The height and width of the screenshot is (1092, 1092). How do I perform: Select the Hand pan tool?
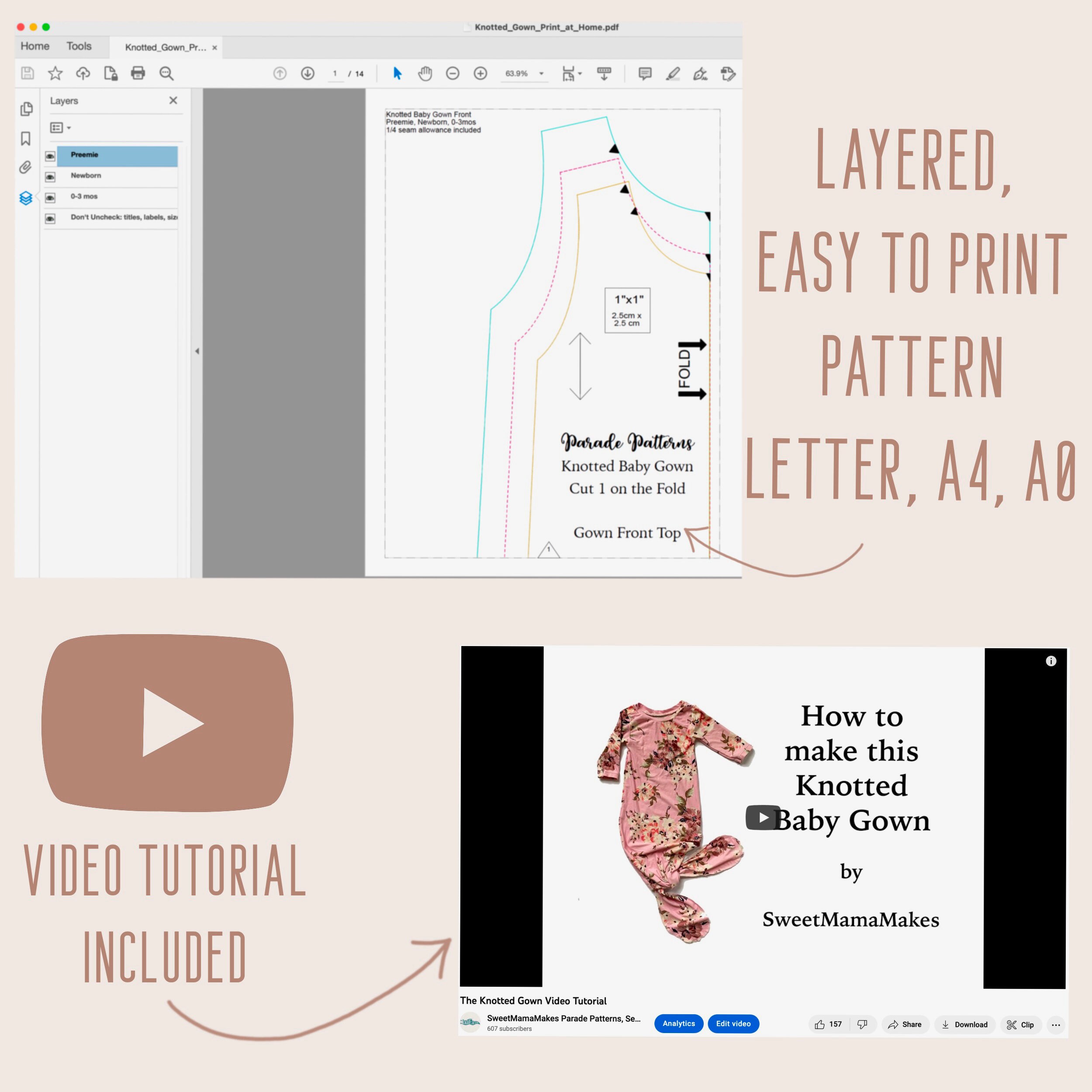point(425,73)
